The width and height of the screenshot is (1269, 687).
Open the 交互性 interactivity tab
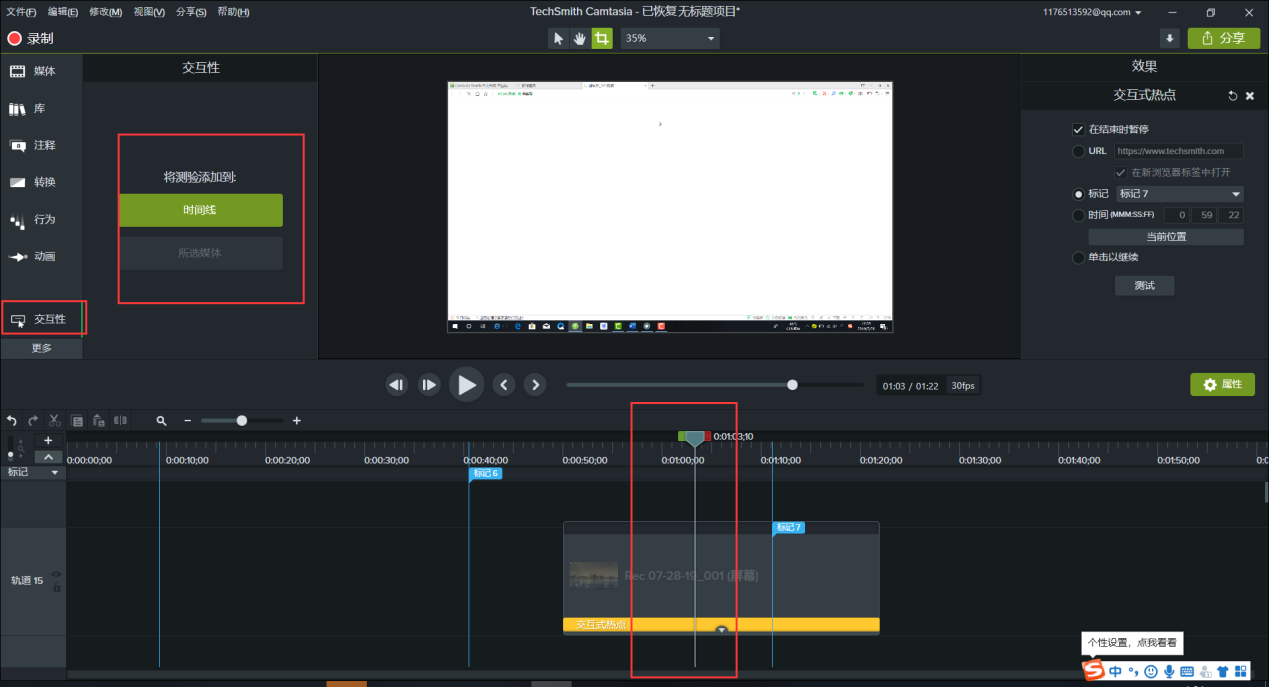point(41,319)
